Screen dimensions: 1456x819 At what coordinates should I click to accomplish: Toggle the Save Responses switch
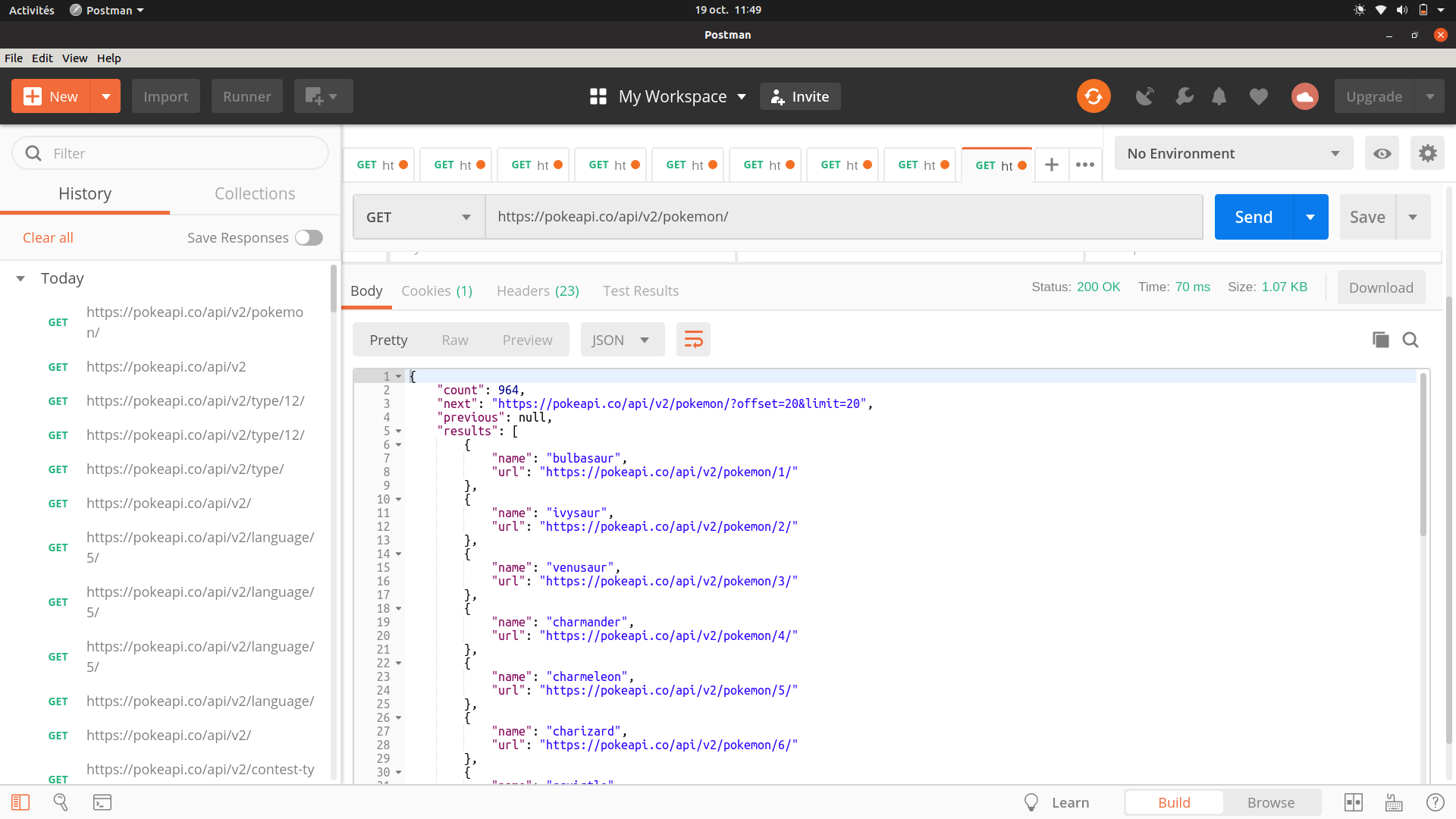[x=309, y=237]
